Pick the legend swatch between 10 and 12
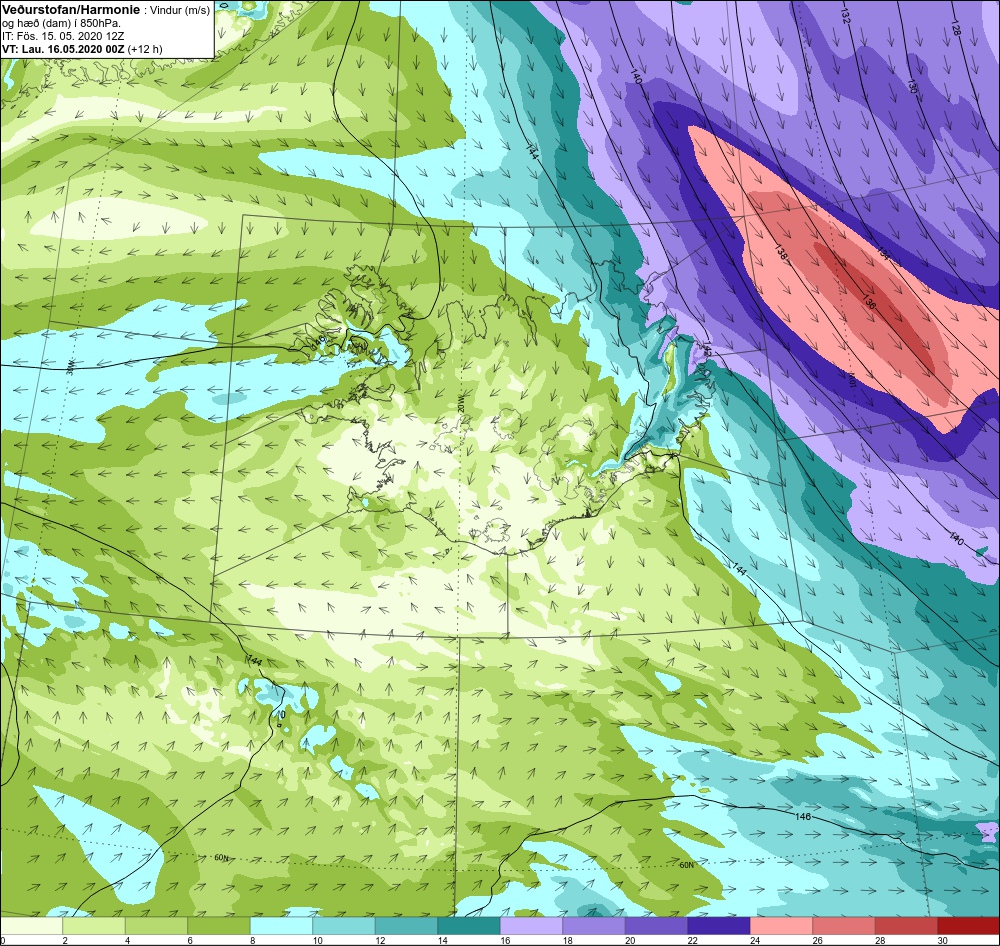Viewport: 1000px width, 946px height. point(344,926)
